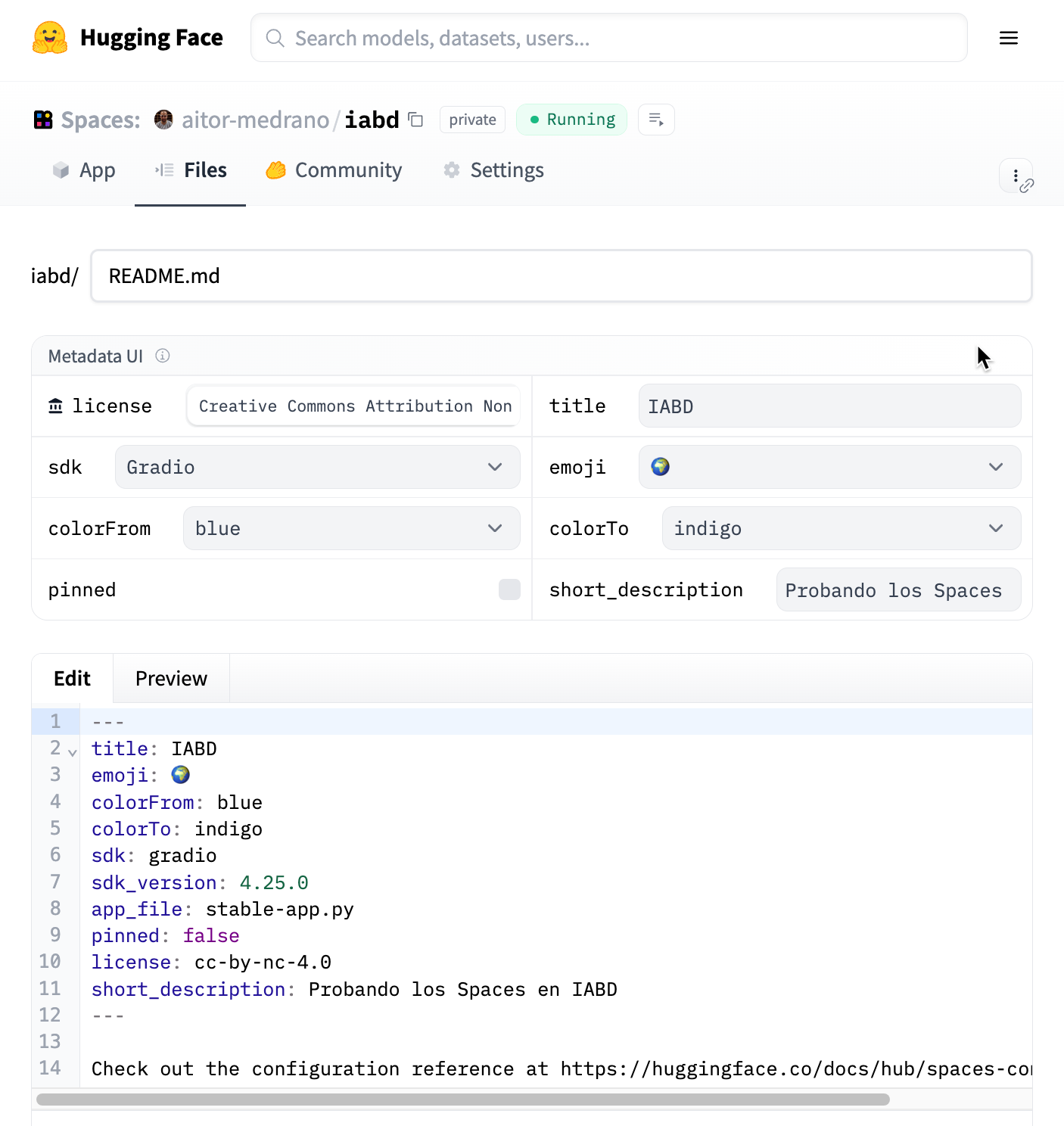Open the colorFrom blue dropdown
The height and width of the screenshot is (1126, 1064).
pyautogui.click(x=351, y=528)
